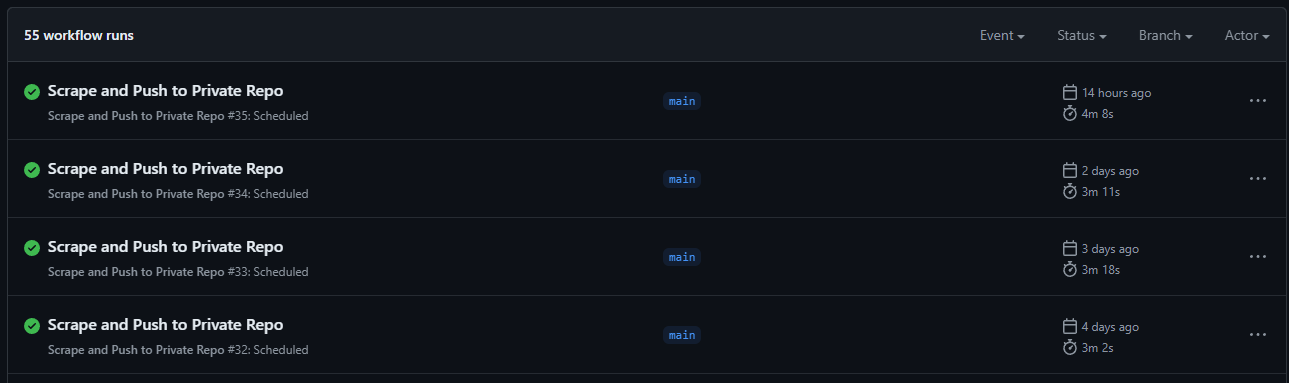This screenshot has width=1289, height=383.
Task: Click the '4m 8s' duration text
Action: coord(1097,113)
